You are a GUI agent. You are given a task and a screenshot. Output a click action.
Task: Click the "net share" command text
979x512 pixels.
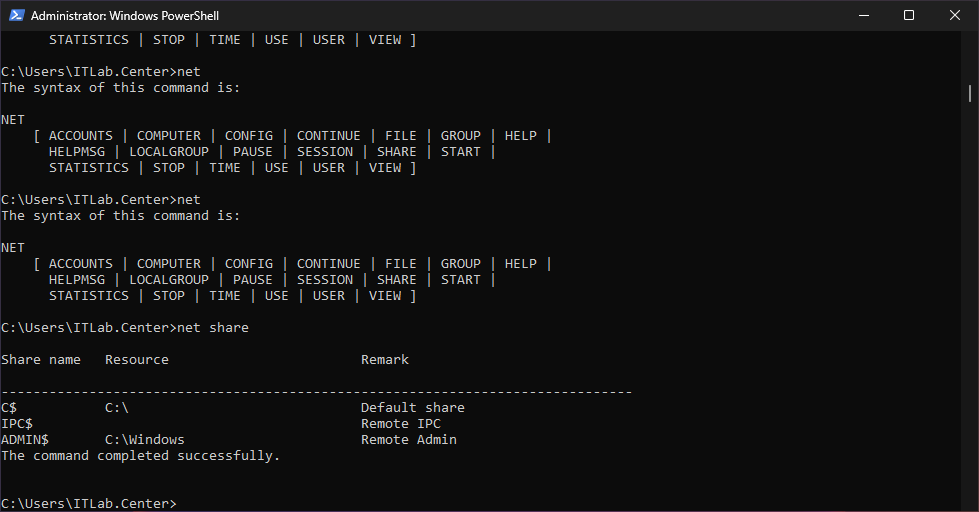213,328
